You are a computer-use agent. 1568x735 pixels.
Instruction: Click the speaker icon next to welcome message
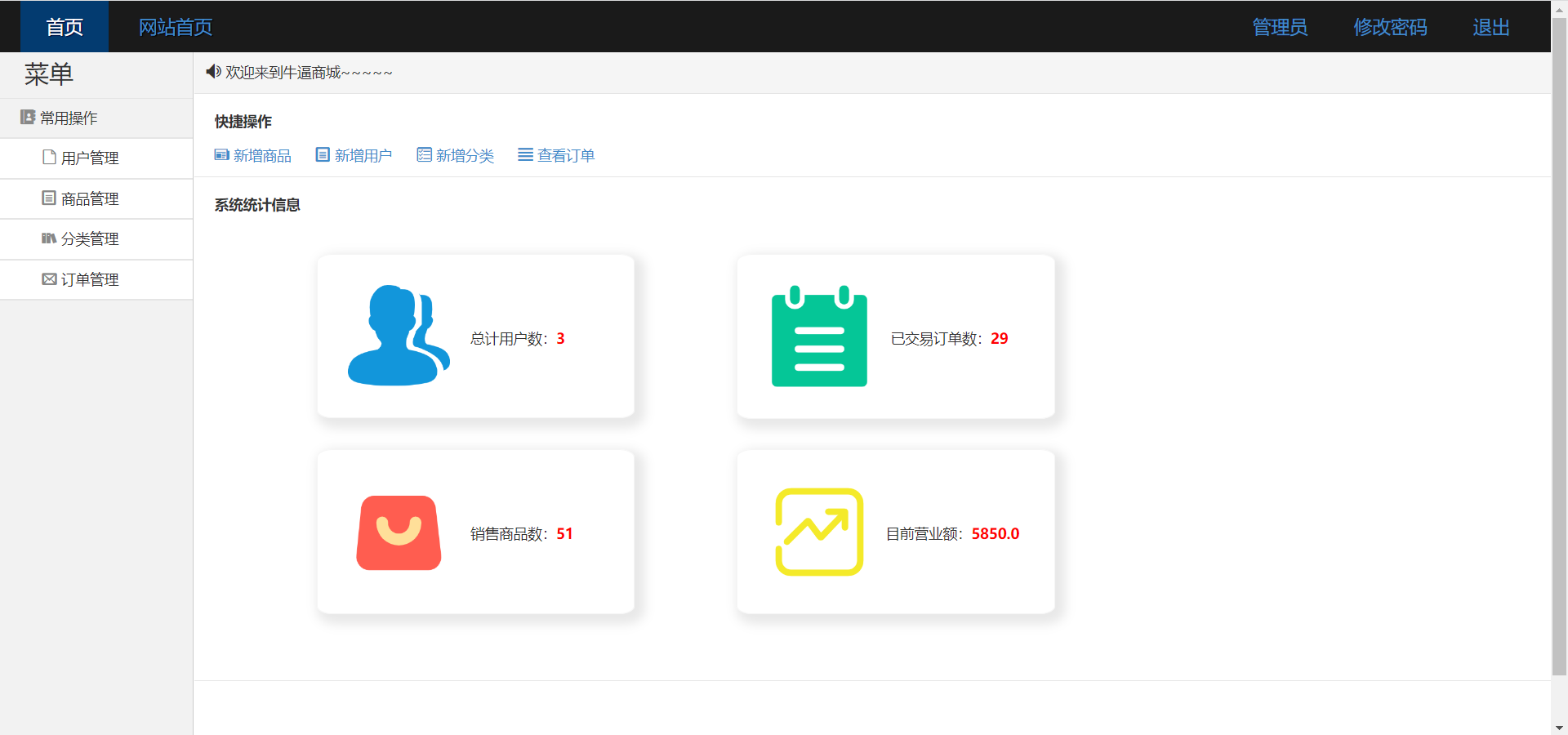click(213, 72)
